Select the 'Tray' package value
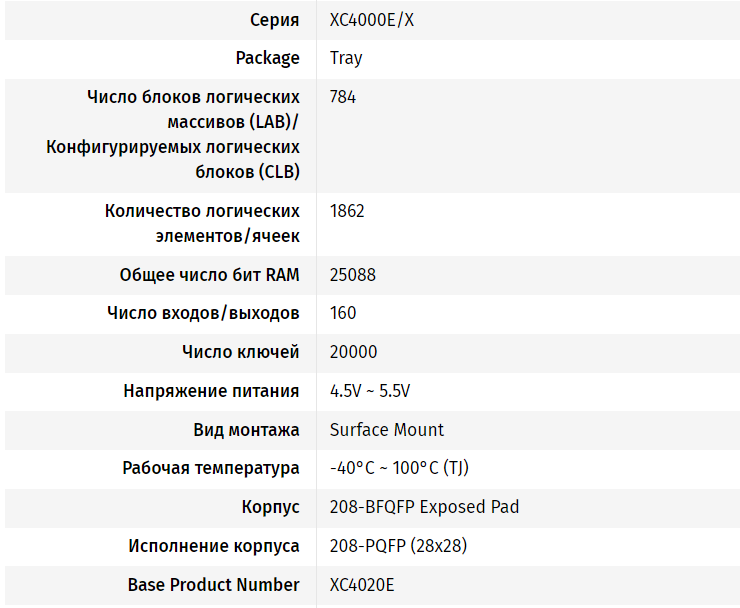Image resolution: width=740 pixels, height=608 pixels. pos(346,58)
